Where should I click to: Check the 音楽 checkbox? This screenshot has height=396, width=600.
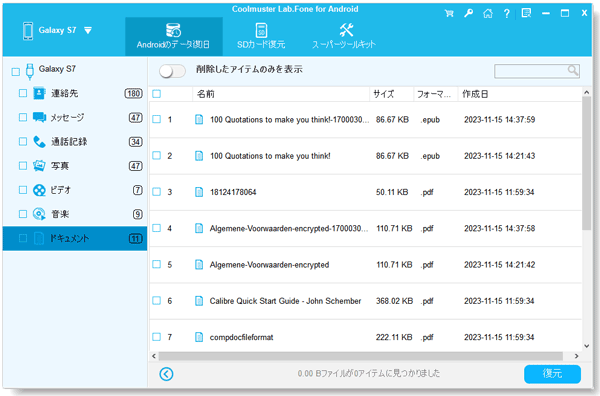23,214
